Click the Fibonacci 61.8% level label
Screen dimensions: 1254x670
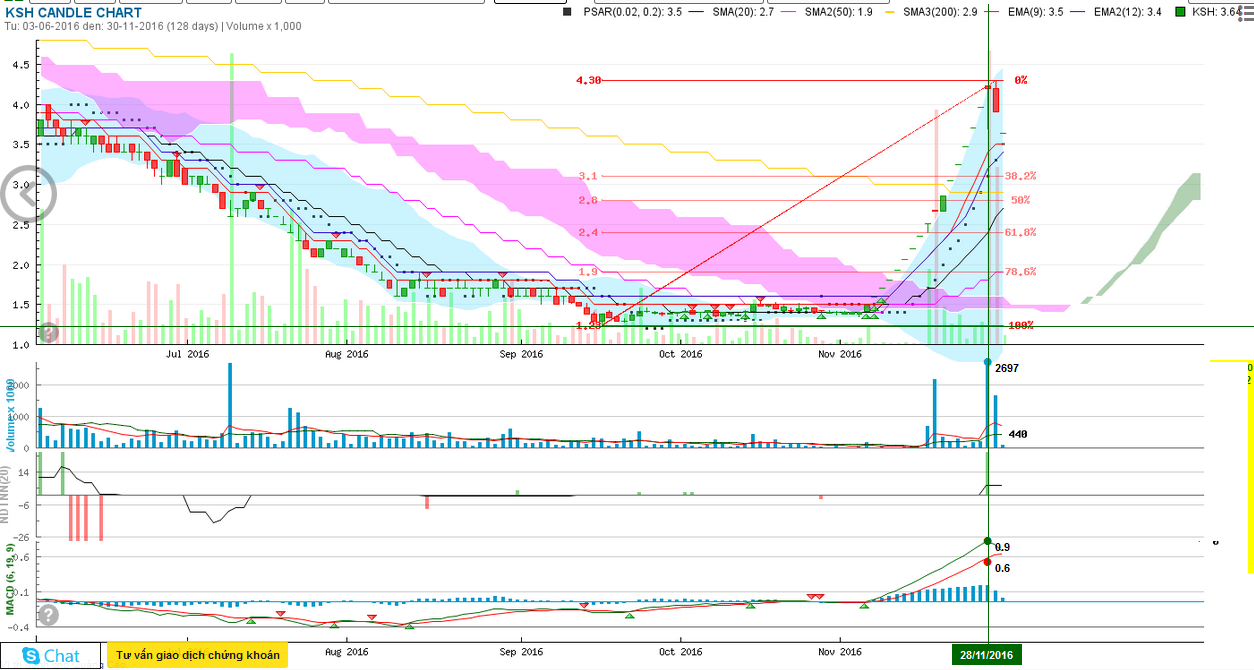pyautogui.click(x=1020, y=232)
